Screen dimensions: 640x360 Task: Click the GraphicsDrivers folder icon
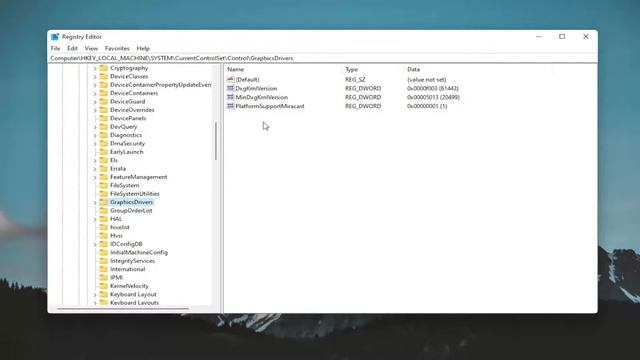click(104, 202)
